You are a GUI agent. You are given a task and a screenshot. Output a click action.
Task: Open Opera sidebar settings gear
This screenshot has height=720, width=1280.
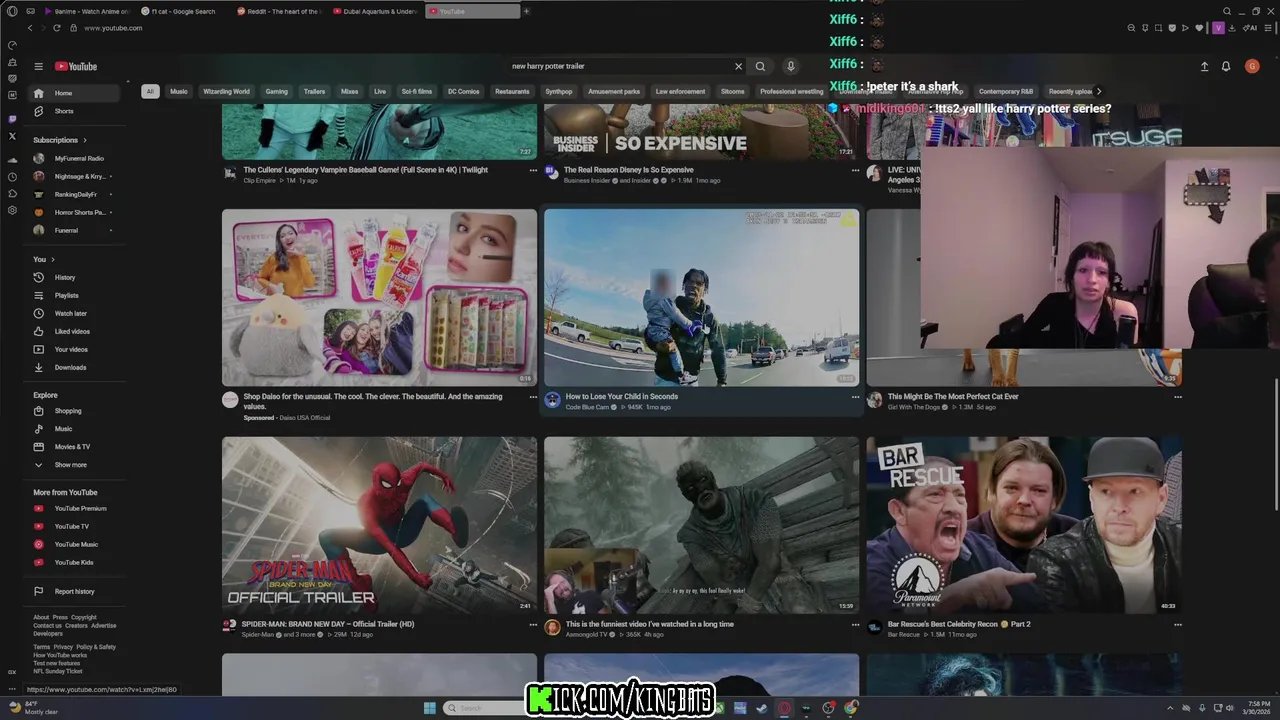pos(12,211)
